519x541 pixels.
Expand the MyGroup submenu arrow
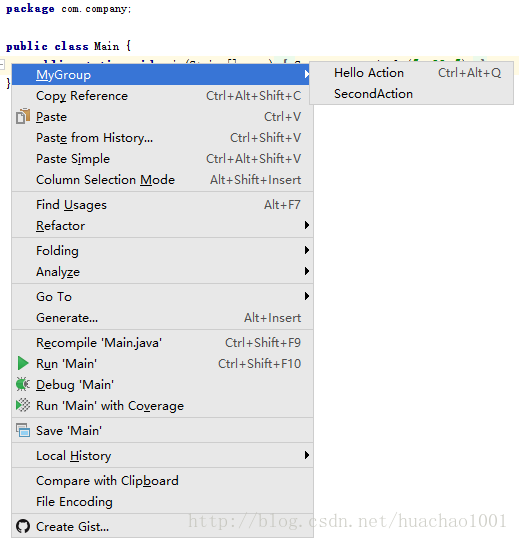[306, 74]
